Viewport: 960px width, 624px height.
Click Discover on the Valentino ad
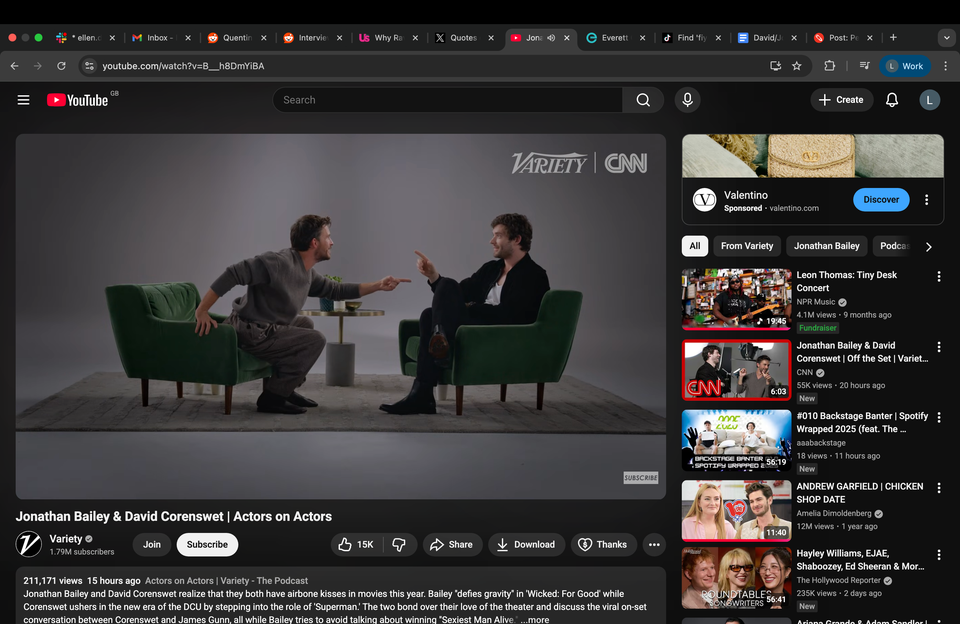tap(881, 199)
